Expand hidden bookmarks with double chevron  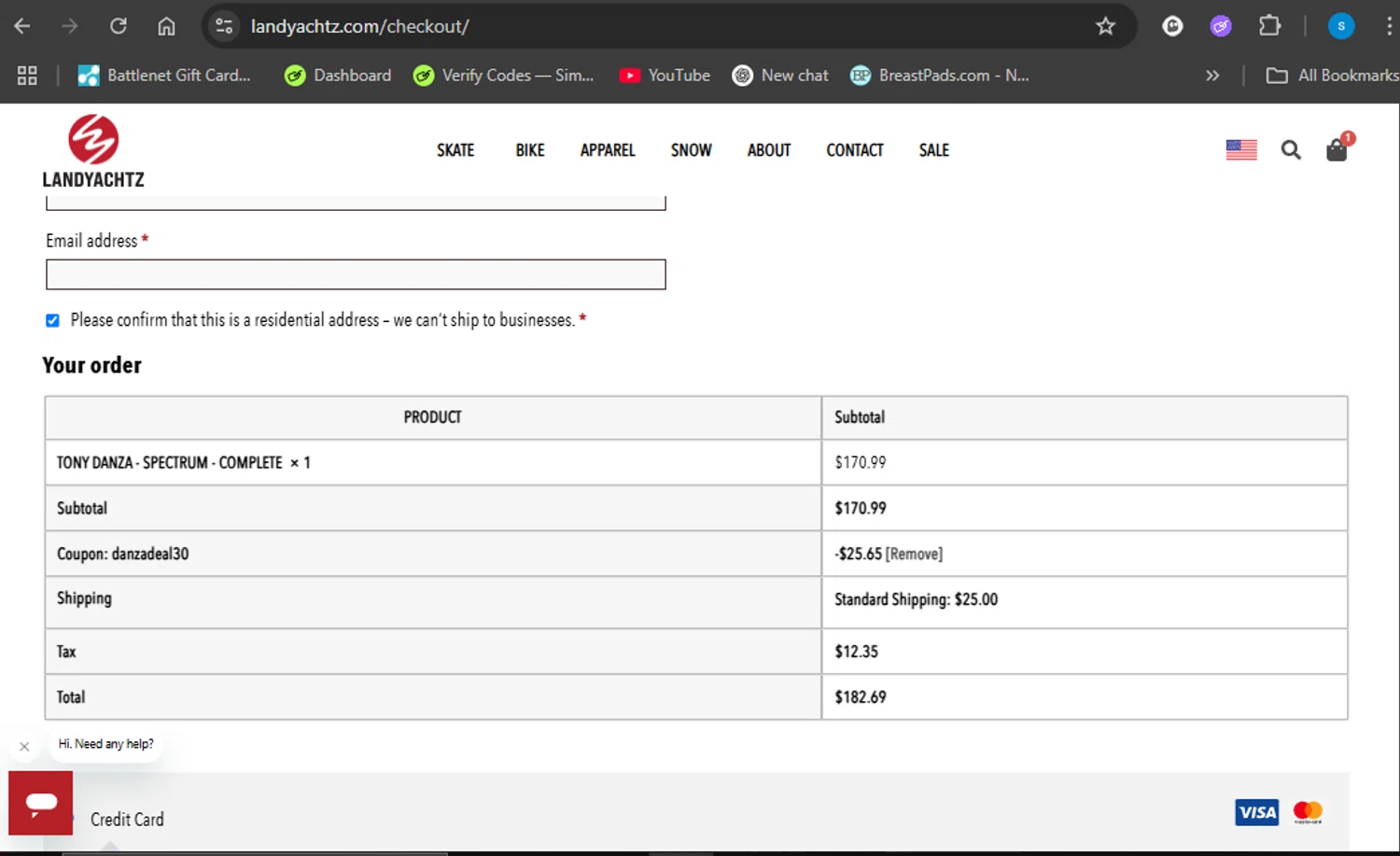[1212, 76]
